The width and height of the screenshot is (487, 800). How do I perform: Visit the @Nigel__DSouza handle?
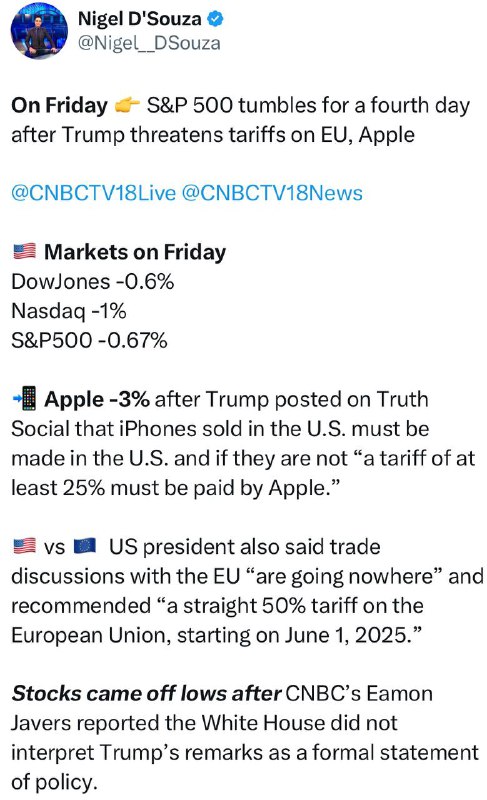coord(149,43)
